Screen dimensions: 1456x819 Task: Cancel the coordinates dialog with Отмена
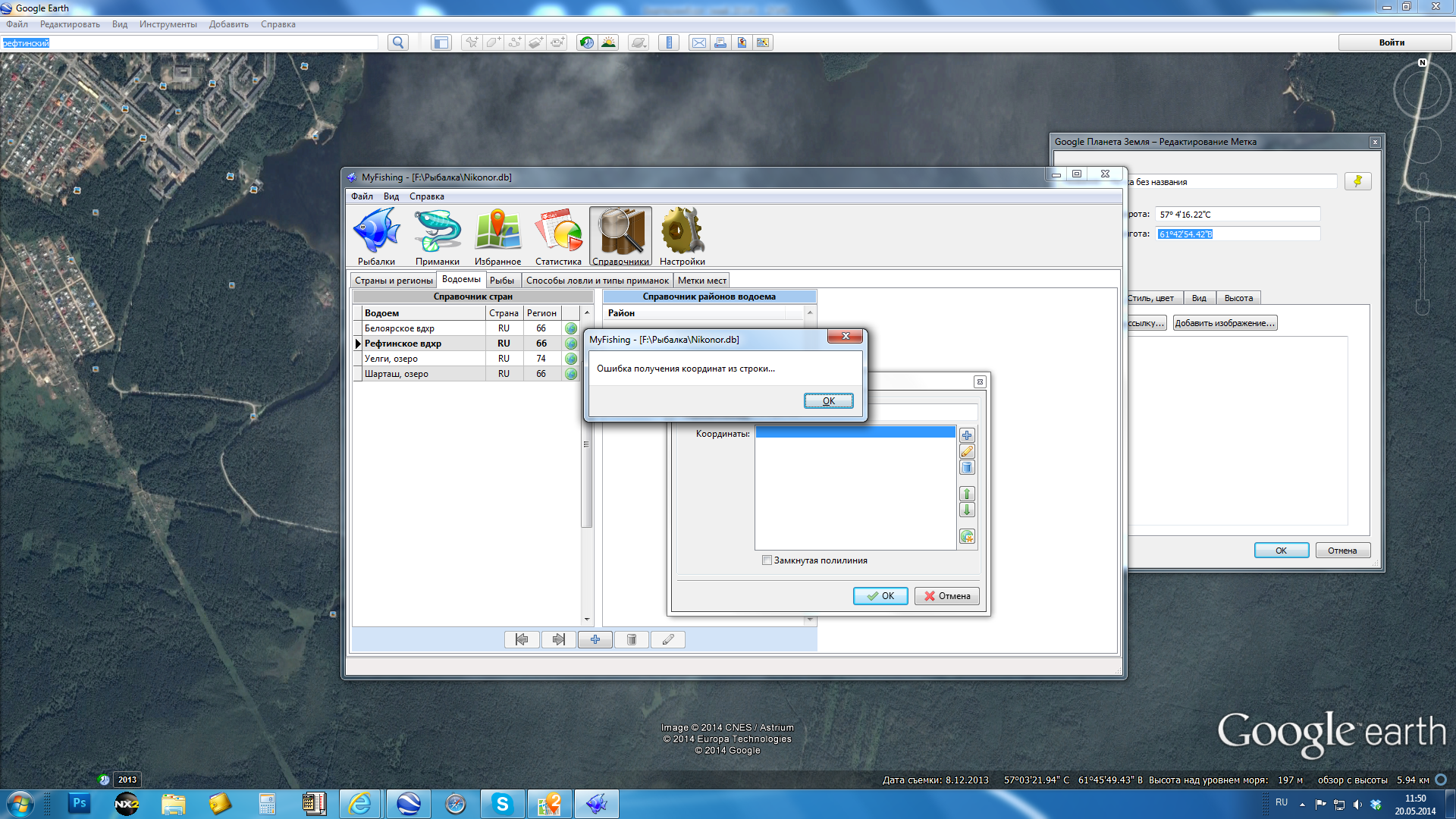pyautogui.click(x=947, y=596)
